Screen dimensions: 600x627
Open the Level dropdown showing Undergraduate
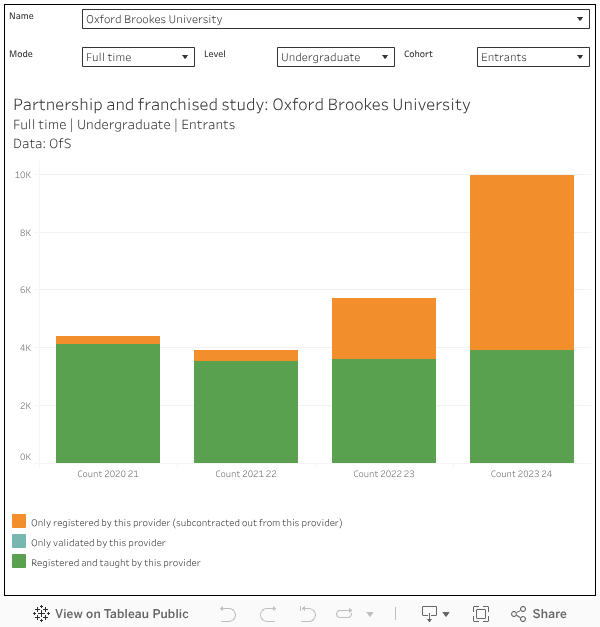point(336,57)
